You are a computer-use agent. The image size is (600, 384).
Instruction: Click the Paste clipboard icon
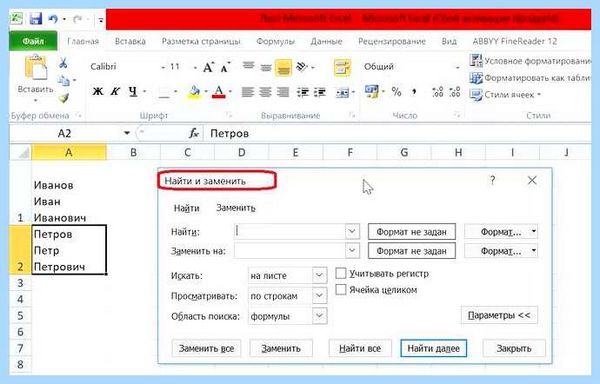(36, 68)
